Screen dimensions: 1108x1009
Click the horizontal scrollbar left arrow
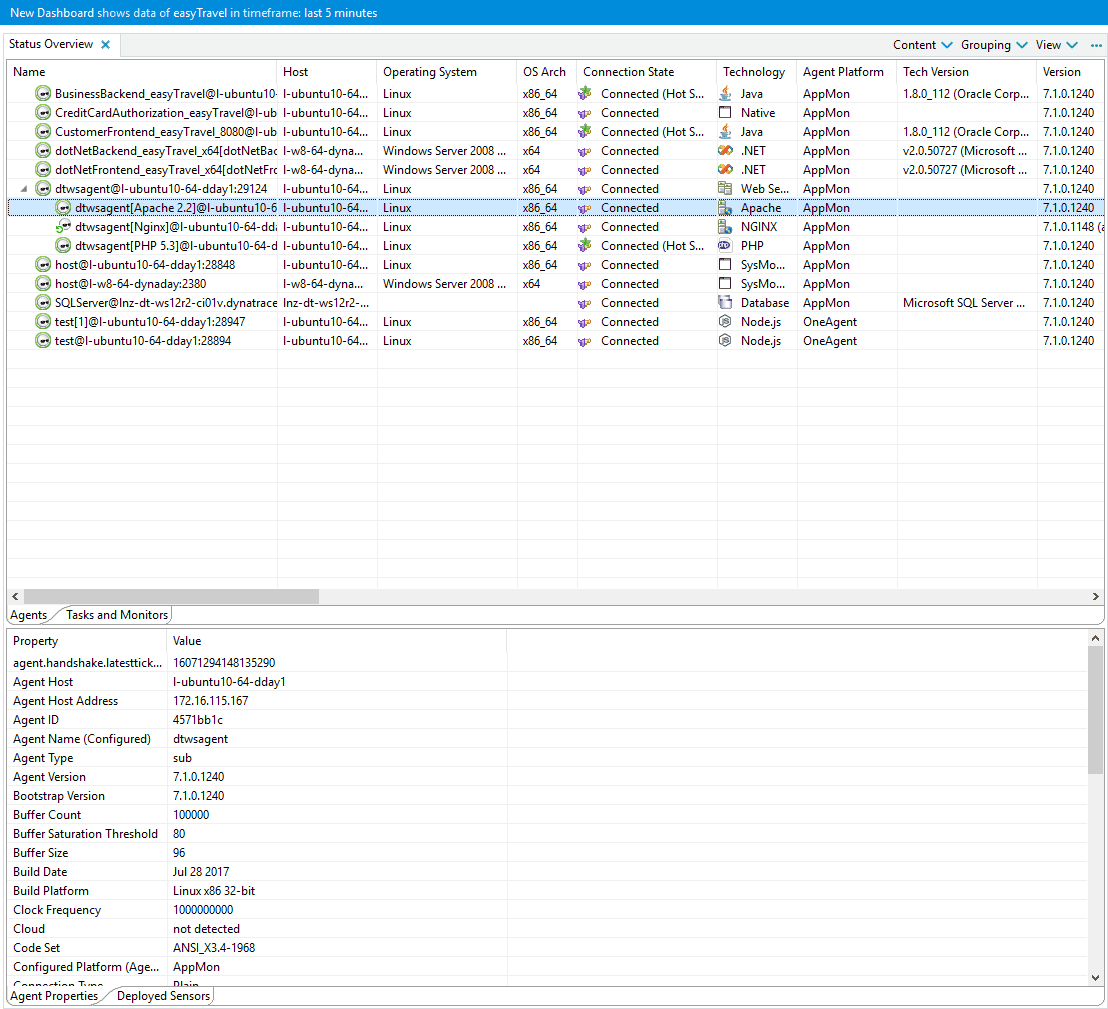point(15,596)
